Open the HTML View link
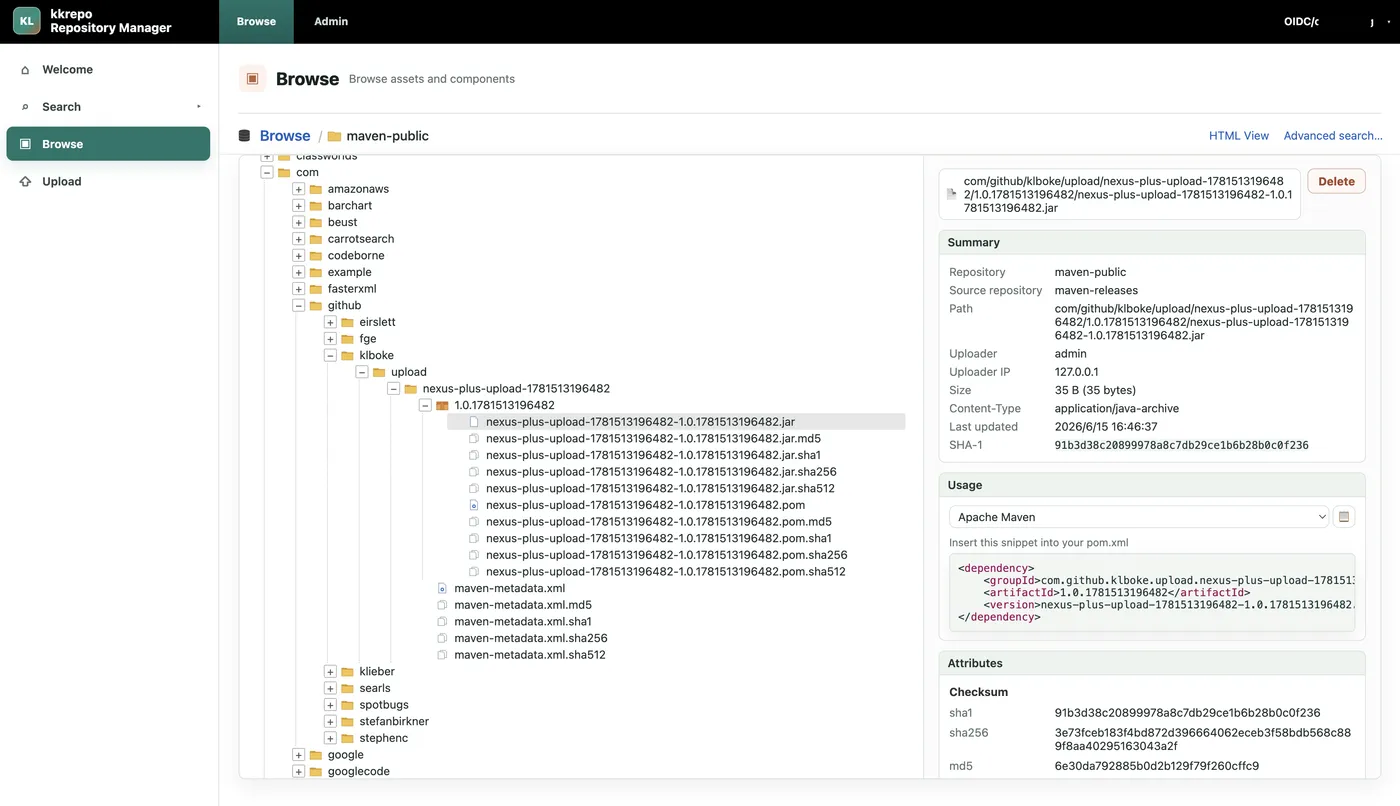This screenshot has height=806, width=1400. click(x=1238, y=136)
